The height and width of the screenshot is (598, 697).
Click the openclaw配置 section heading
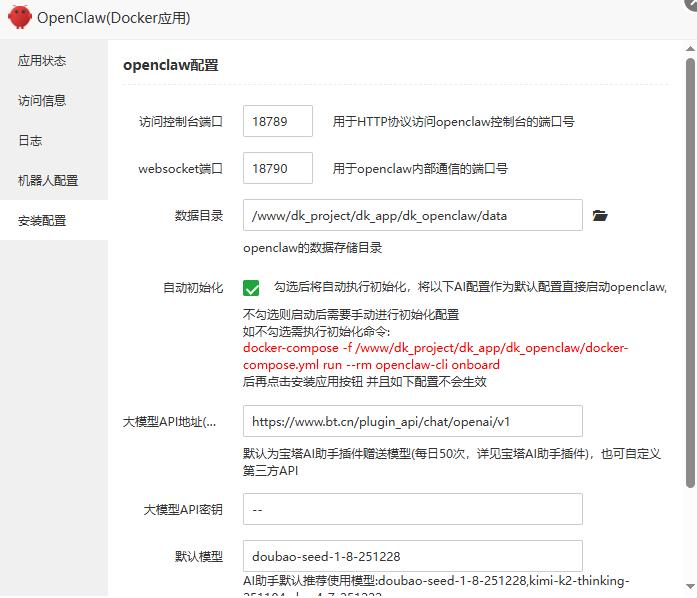tap(171, 65)
